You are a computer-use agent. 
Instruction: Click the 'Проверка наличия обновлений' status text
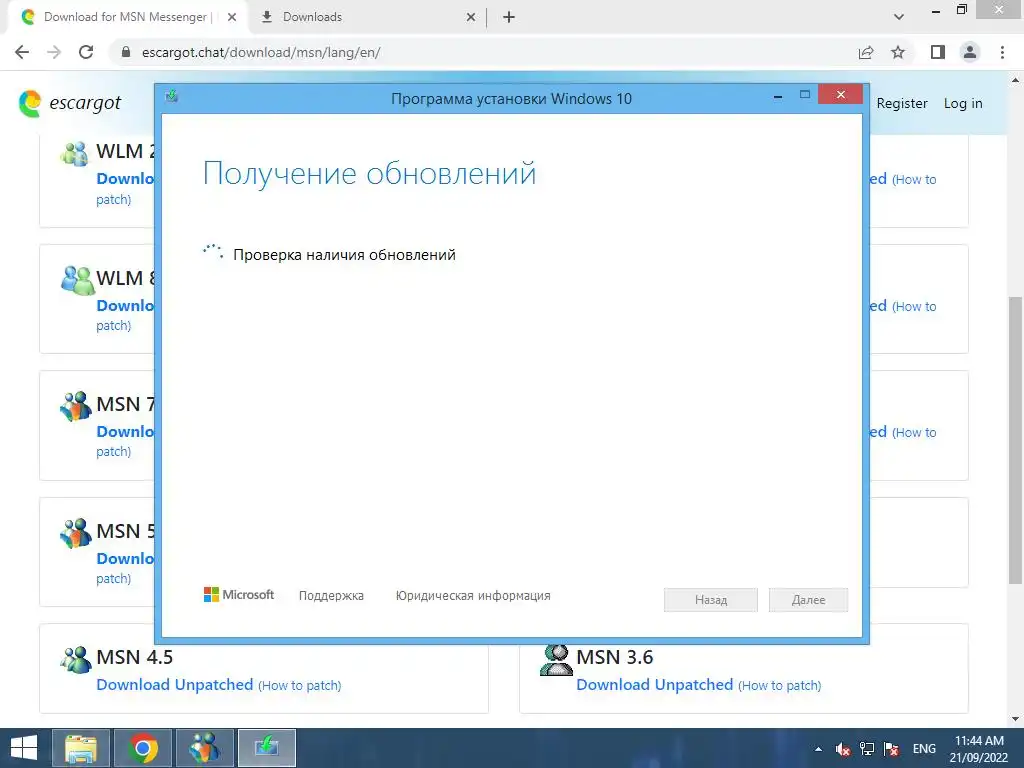(344, 255)
